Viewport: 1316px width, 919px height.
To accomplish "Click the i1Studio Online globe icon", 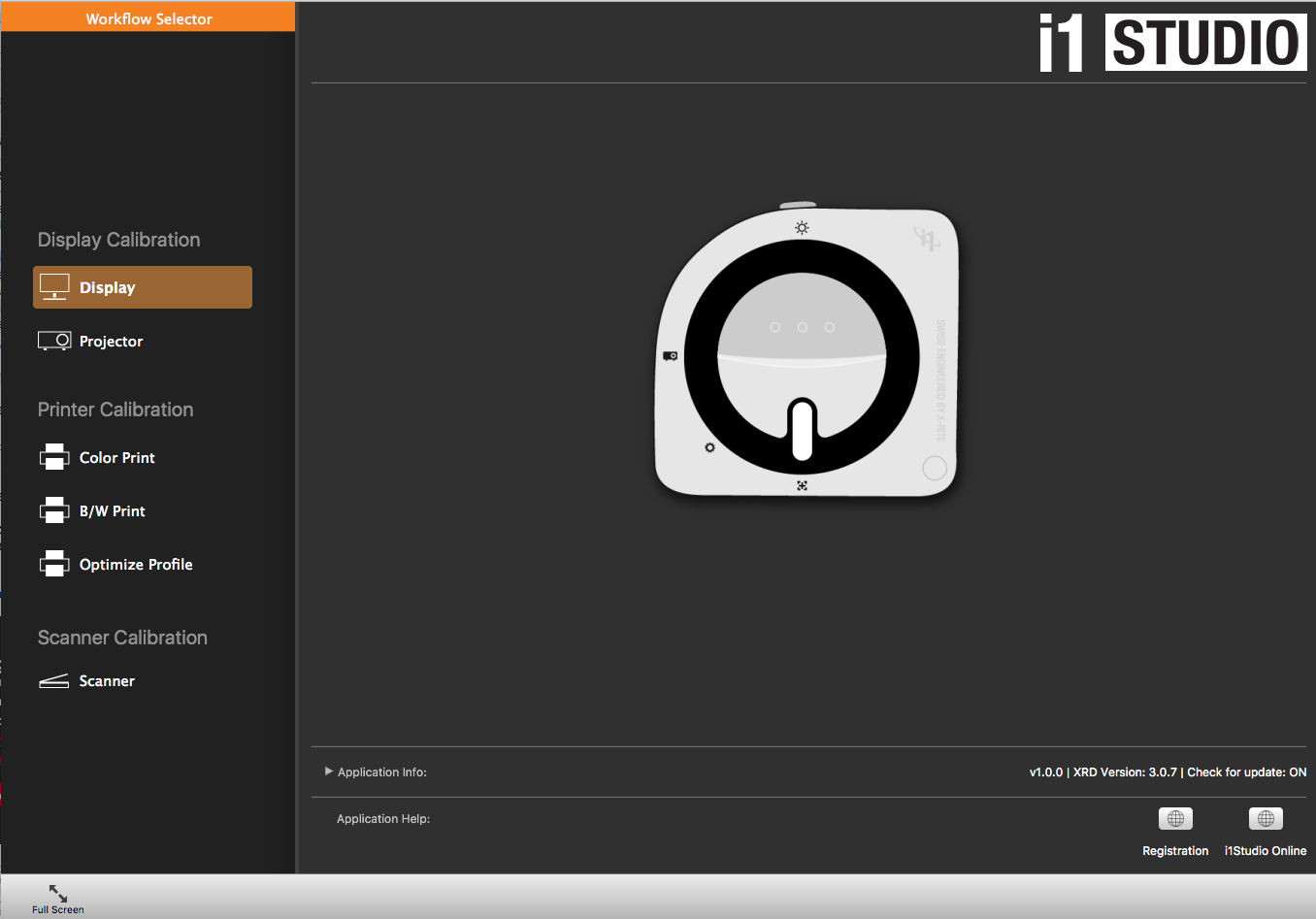I will click(x=1266, y=819).
